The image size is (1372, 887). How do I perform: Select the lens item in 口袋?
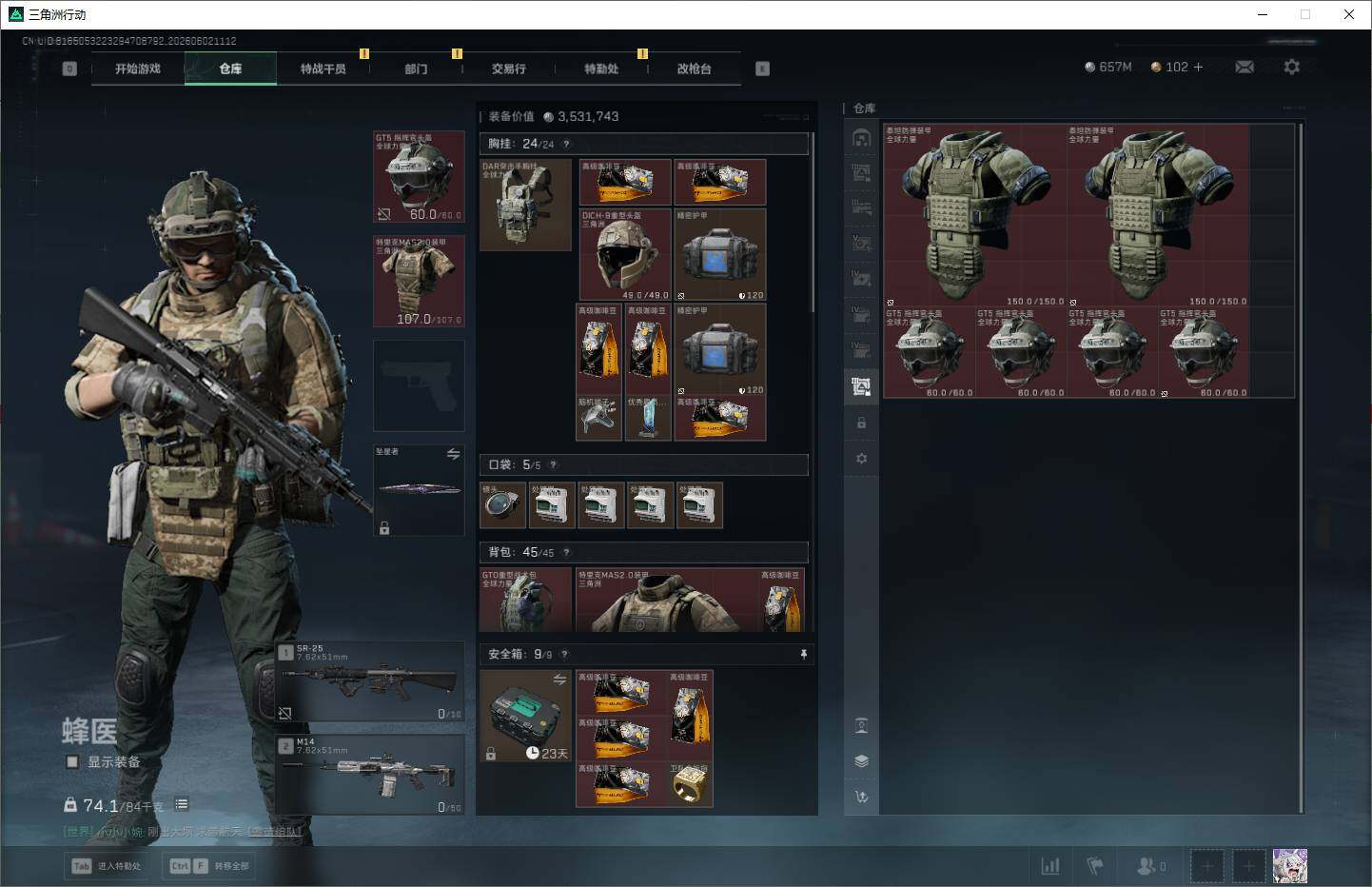[x=502, y=504]
